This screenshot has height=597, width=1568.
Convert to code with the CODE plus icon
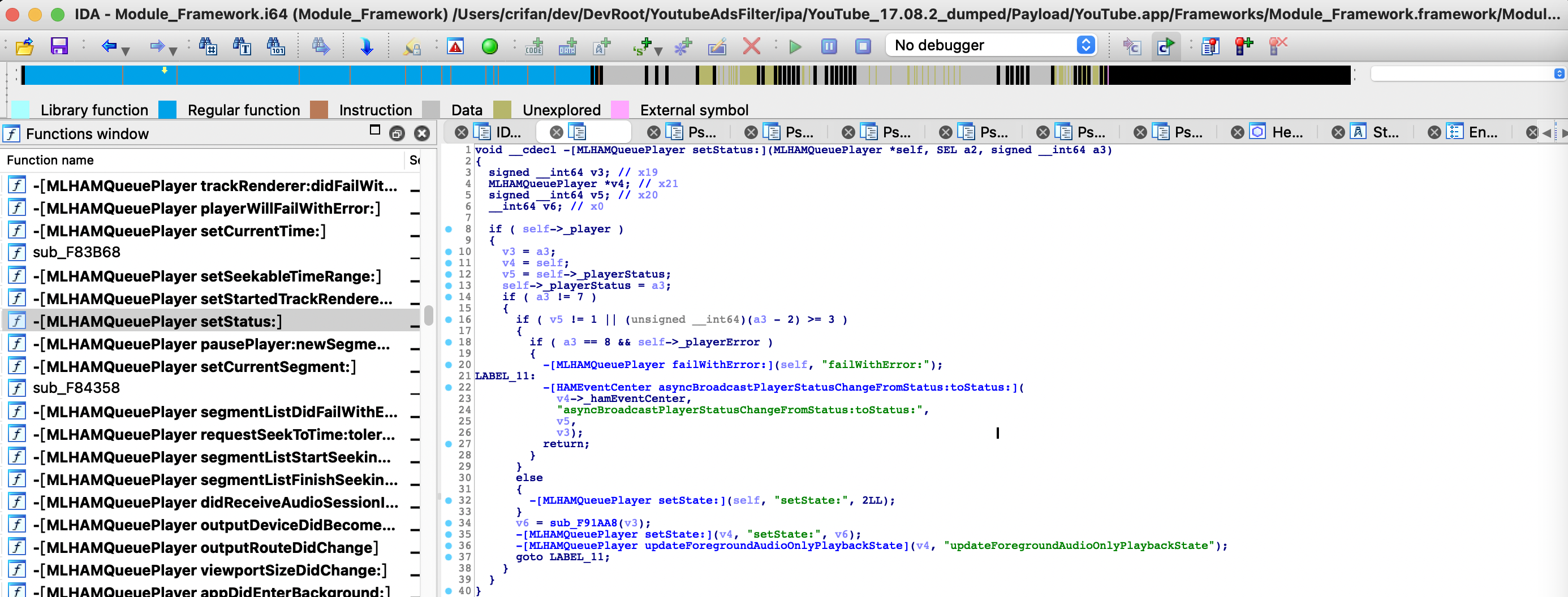[x=535, y=46]
